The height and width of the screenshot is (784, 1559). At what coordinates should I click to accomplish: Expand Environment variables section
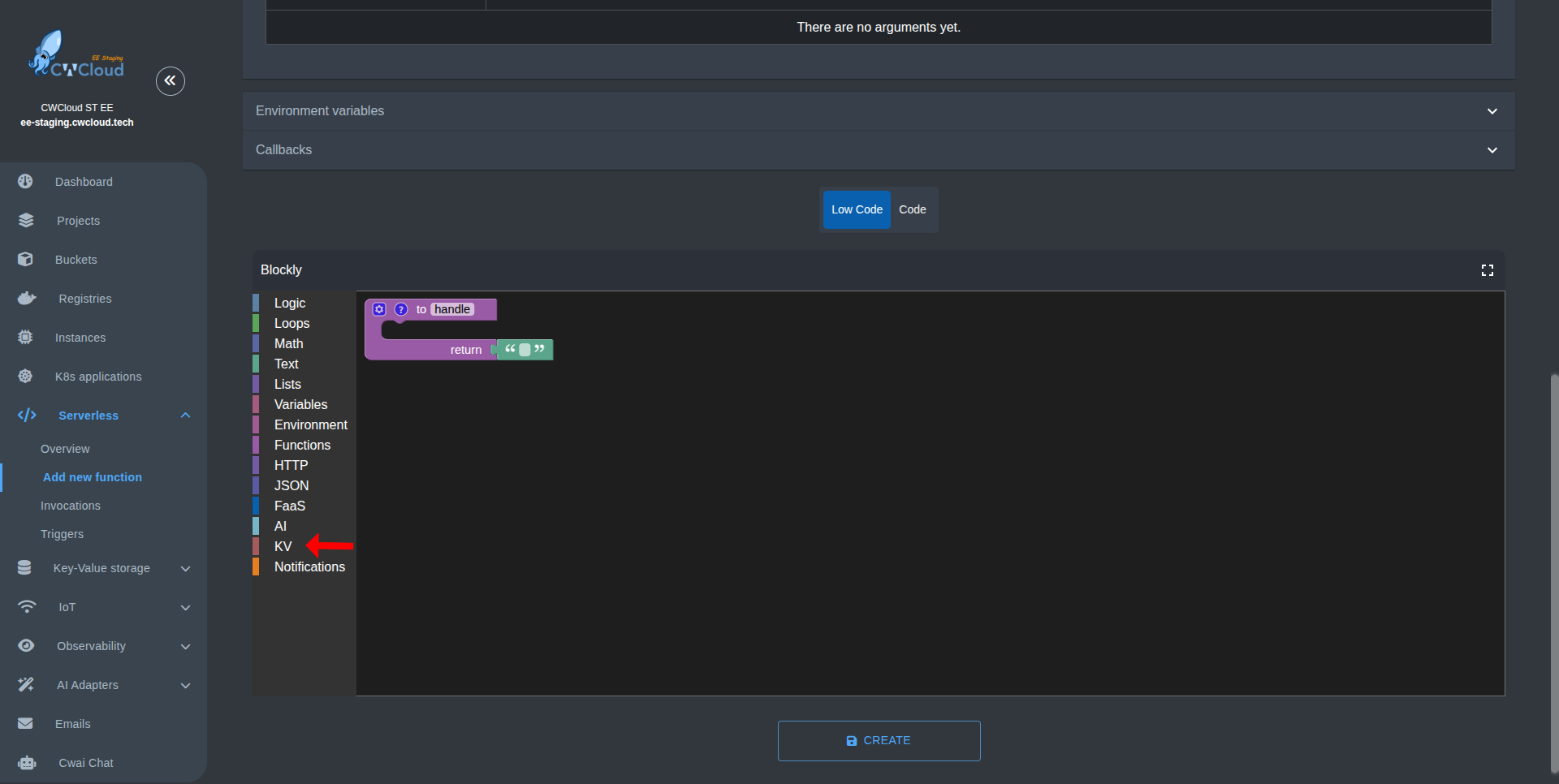[x=879, y=111]
